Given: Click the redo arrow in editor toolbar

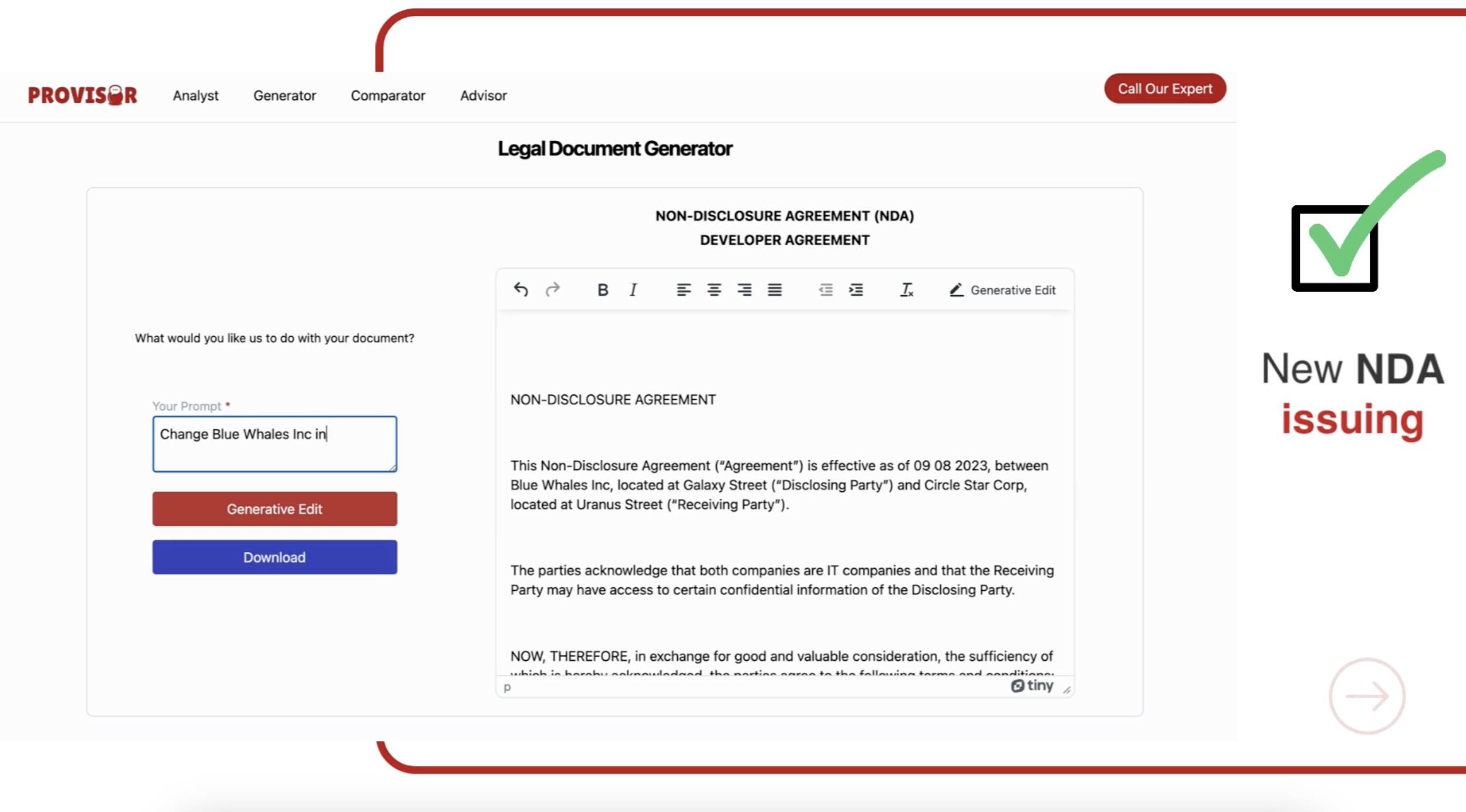Looking at the screenshot, I should (x=552, y=289).
